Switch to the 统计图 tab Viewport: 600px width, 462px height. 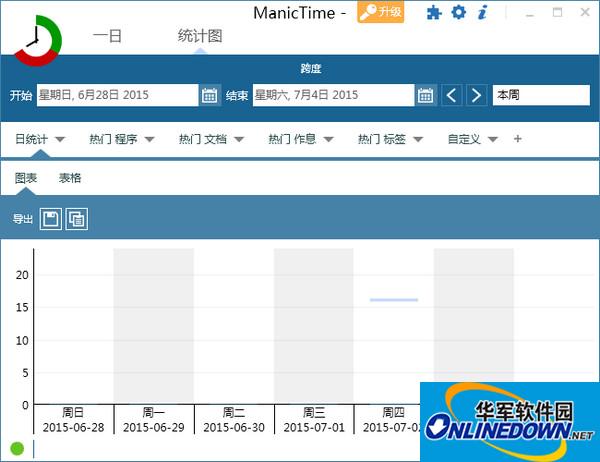pos(200,36)
